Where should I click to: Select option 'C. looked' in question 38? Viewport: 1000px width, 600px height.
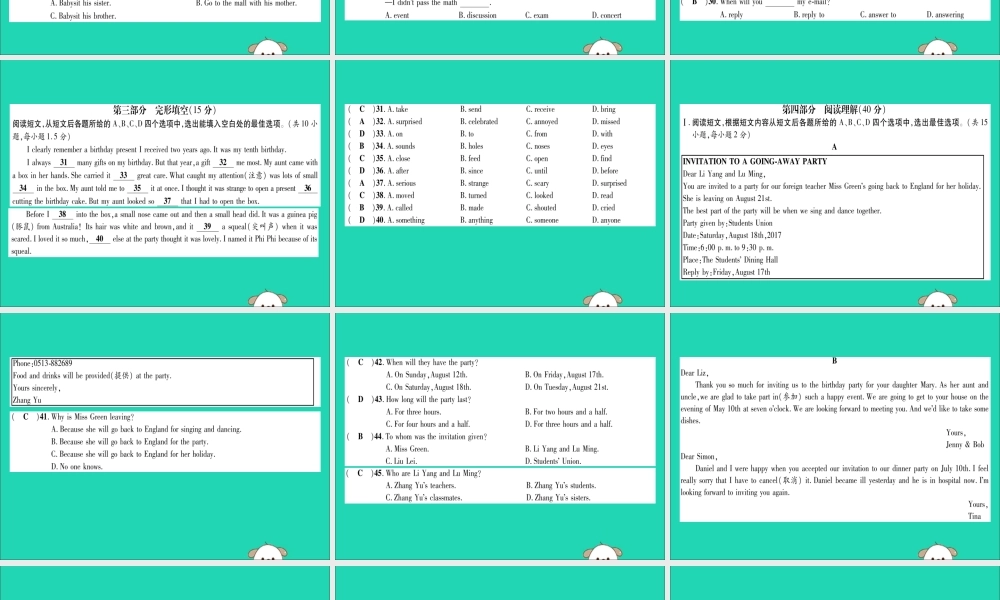pos(540,195)
